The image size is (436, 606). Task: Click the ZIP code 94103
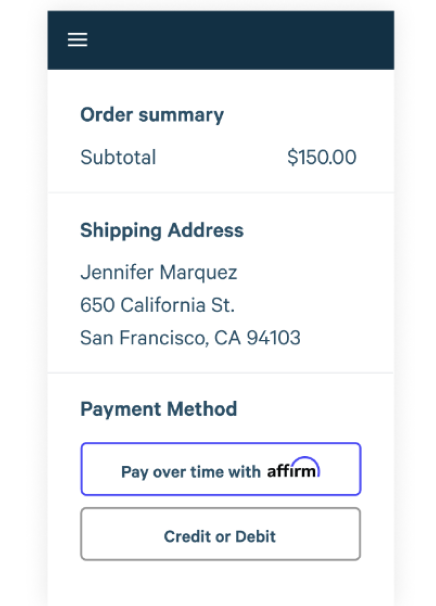point(274,338)
